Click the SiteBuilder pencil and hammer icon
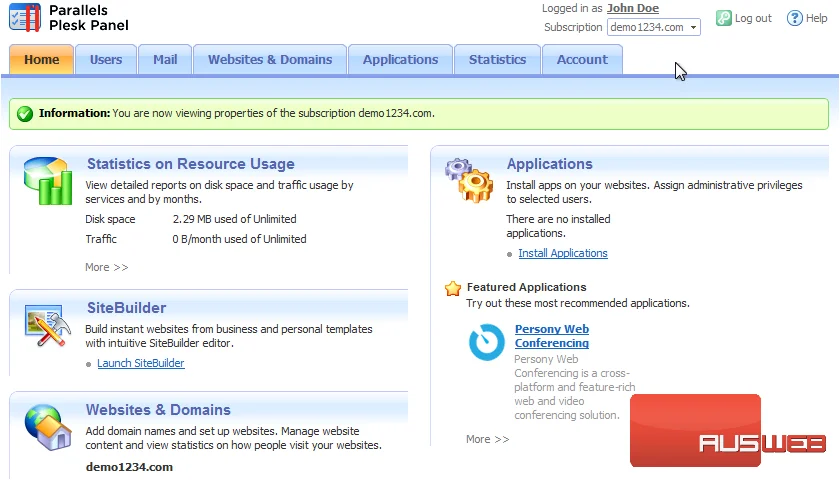Viewport: 840px width, 480px height. pos(47,325)
